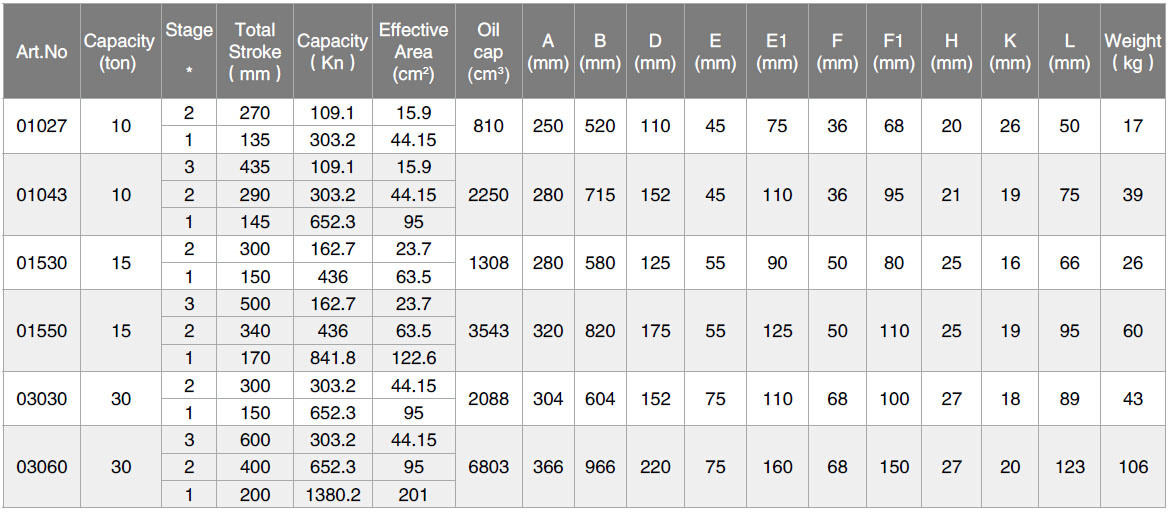The width and height of the screenshot is (1170, 513).
Task: Click the Effective Area column header
Action: (413, 51)
